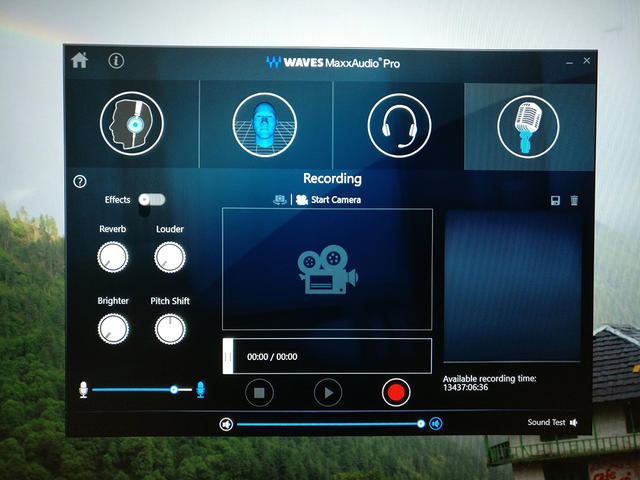Start recording with the red button
This screenshot has height=480, width=640.
(396, 392)
